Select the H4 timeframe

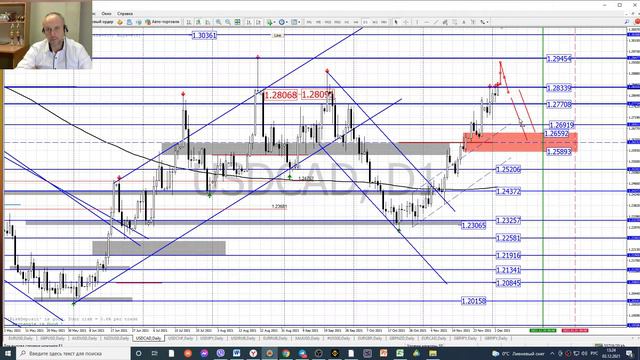(x=356, y=22)
